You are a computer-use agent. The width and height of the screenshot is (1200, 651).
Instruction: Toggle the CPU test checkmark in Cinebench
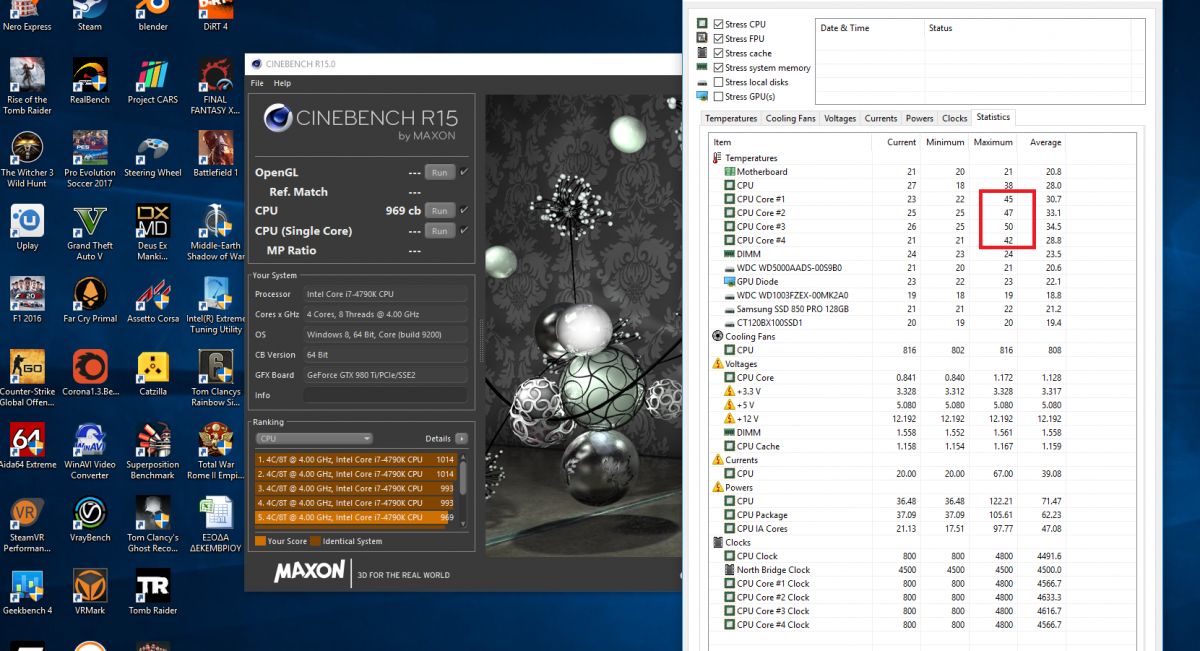(464, 211)
